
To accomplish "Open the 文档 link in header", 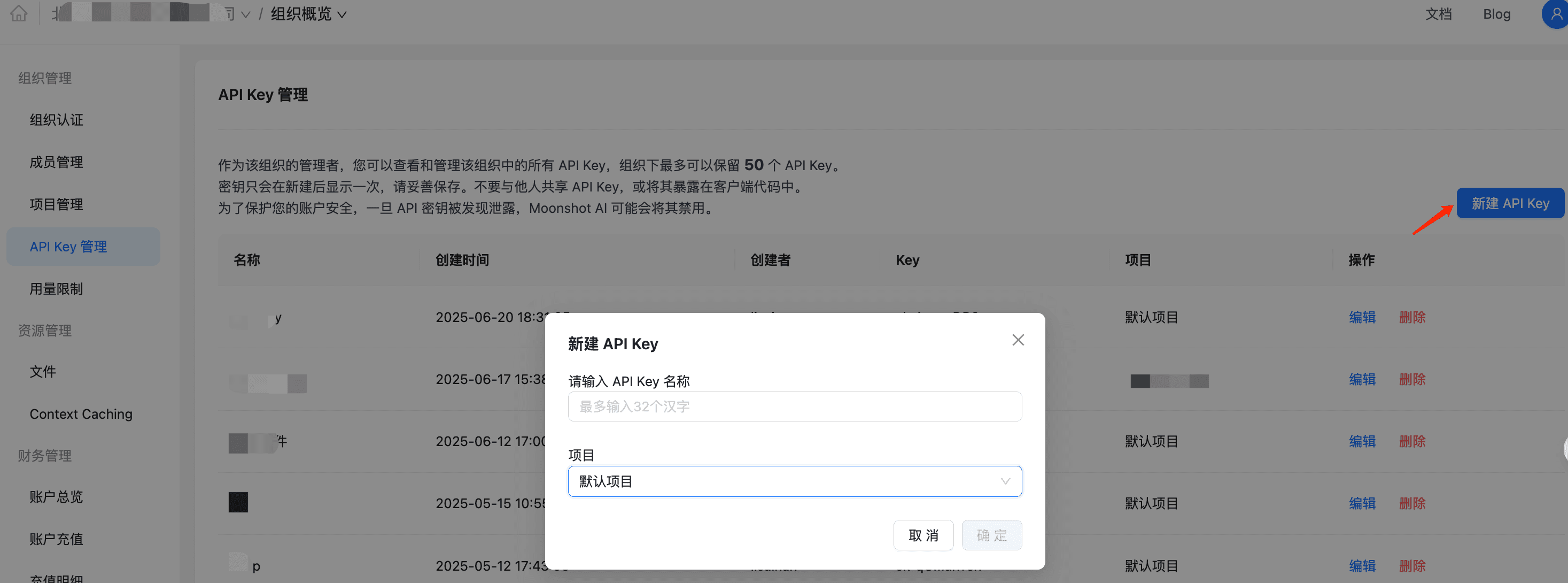I will point(1438,14).
